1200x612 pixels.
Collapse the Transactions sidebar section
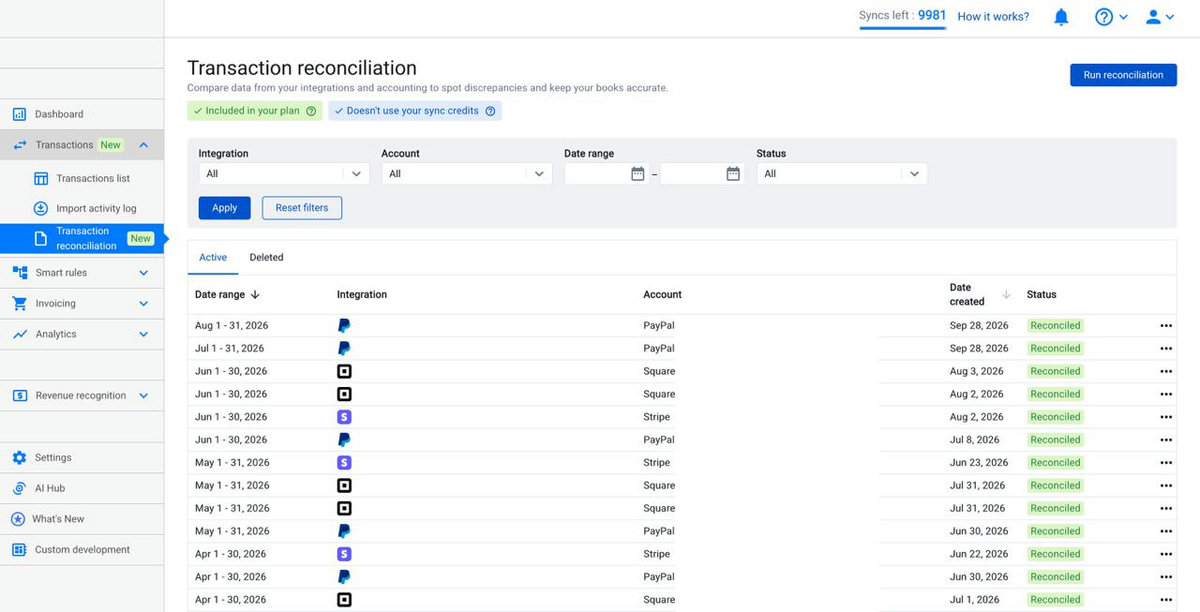(x=143, y=145)
